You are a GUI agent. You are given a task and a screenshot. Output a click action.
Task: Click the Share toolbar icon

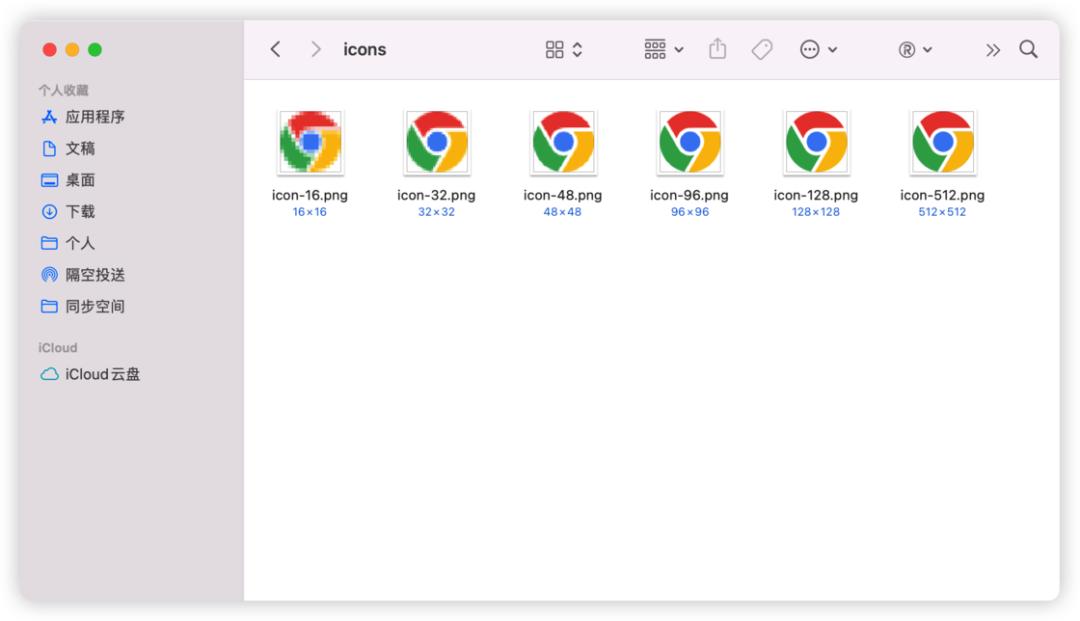click(718, 48)
